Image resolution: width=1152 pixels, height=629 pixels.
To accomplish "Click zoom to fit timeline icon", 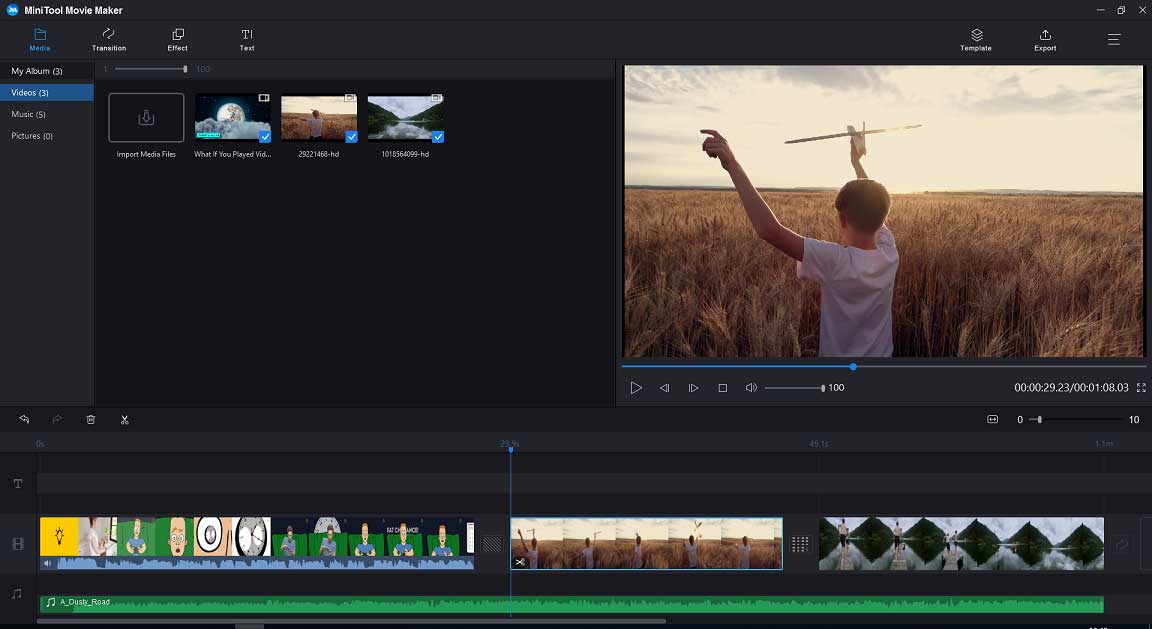I will pyautogui.click(x=993, y=420).
